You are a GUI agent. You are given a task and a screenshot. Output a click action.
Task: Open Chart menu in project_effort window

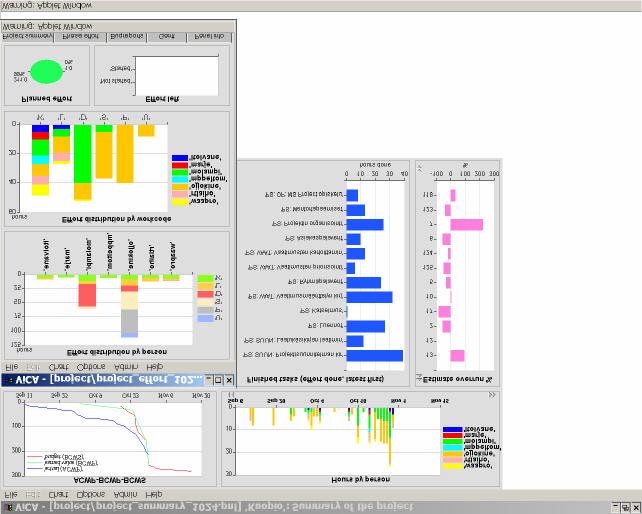(59, 367)
